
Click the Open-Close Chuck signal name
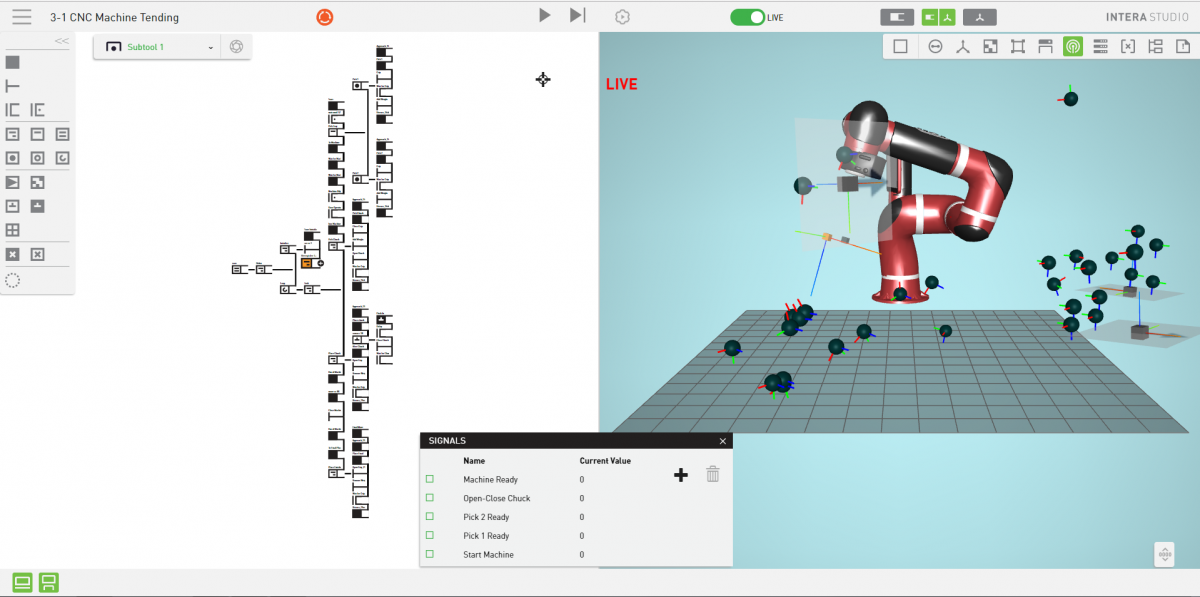click(x=496, y=498)
